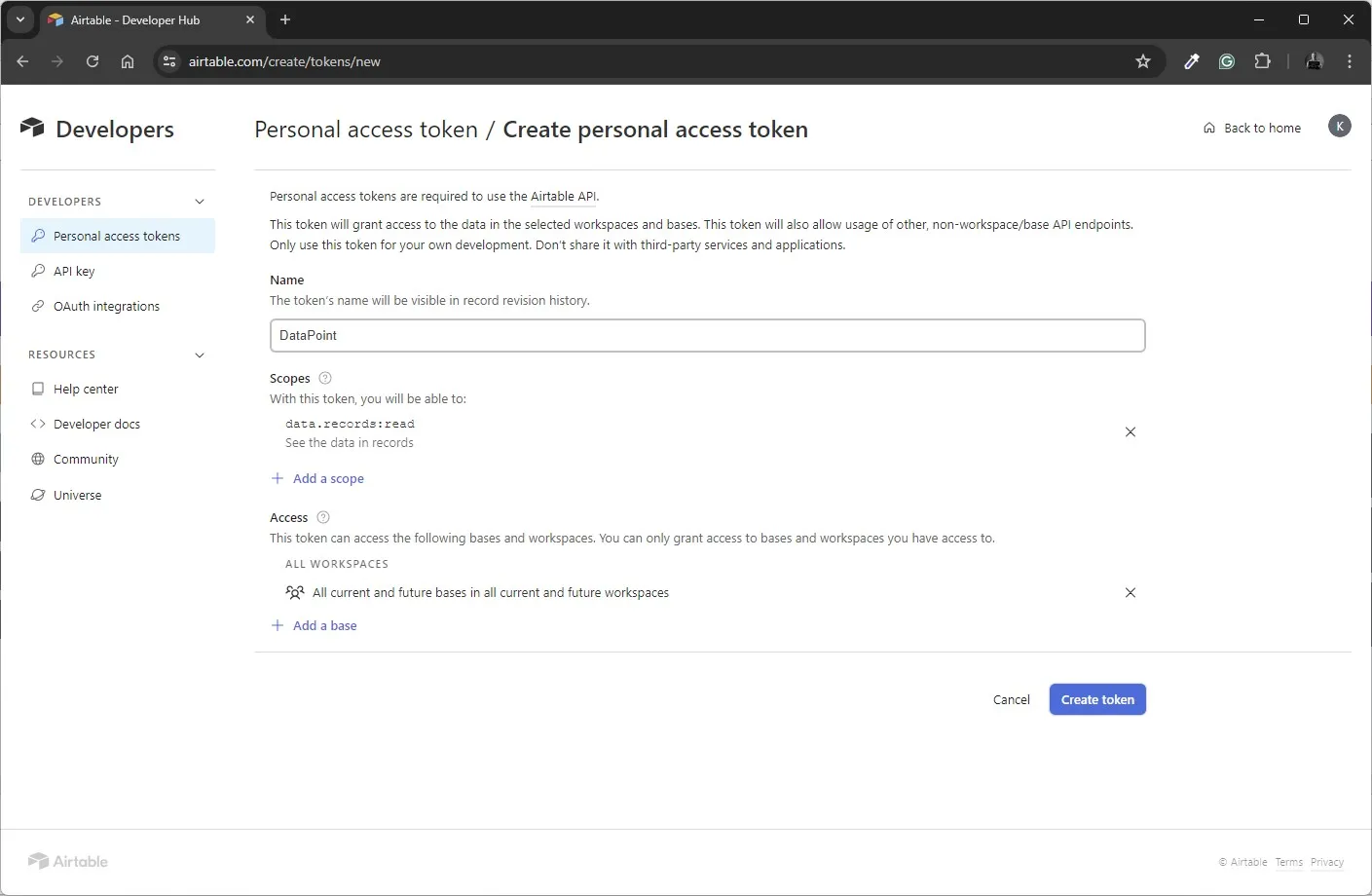Click Back to home link
The width and height of the screenshot is (1372, 896).
pyautogui.click(x=1252, y=128)
